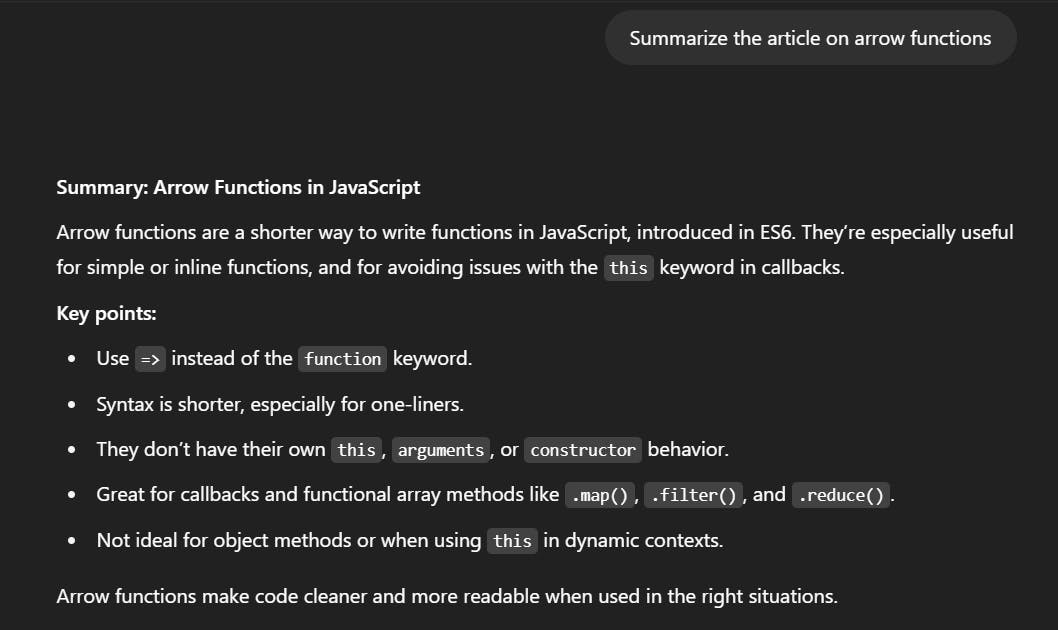Screen dimensions: 1058x630
Task: Click the ".map()" code chip
Action: [x=599, y=495]
